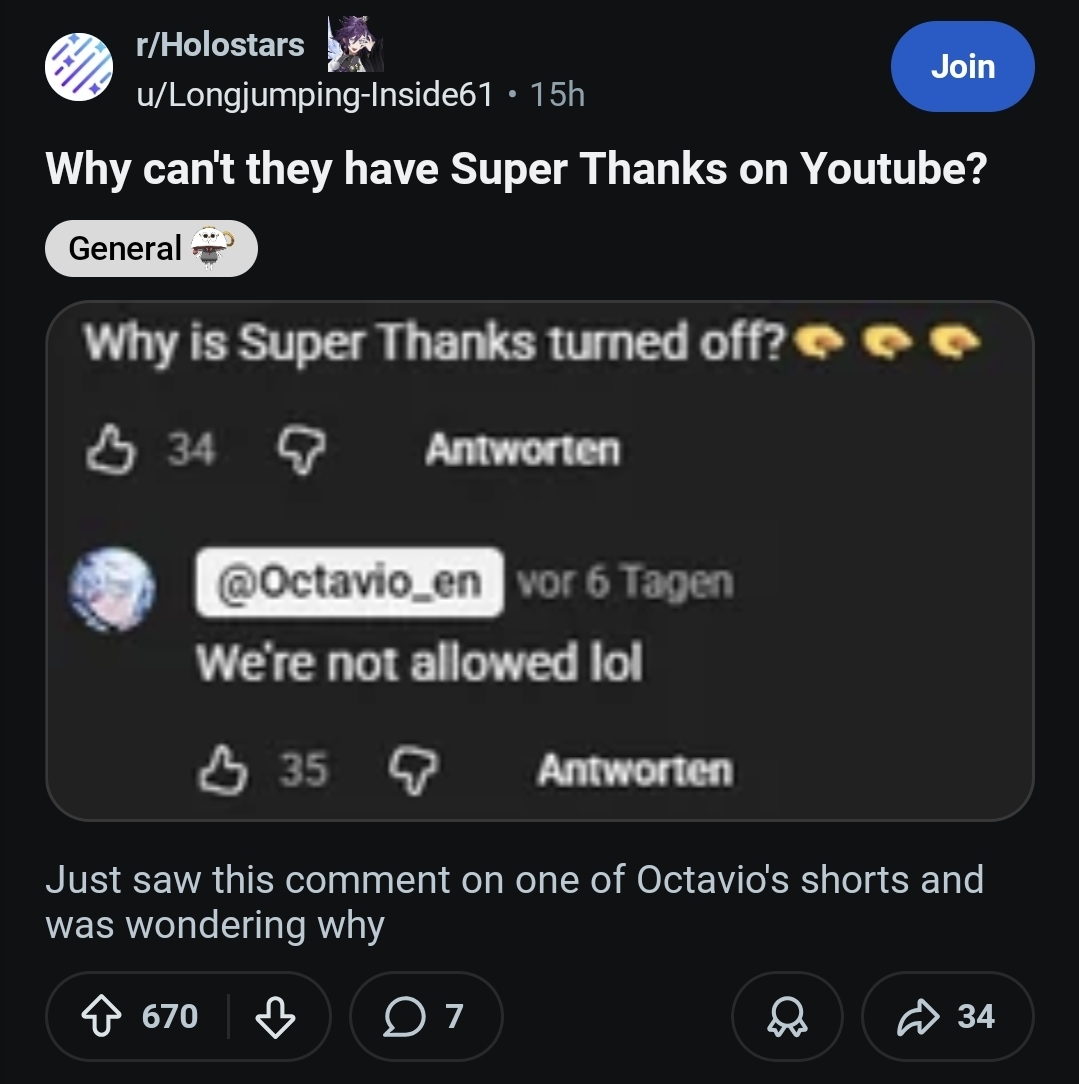Open the post title about Super Thanks
The width and height of the screenshot is (1079, 1084).
tap(516, 169)
